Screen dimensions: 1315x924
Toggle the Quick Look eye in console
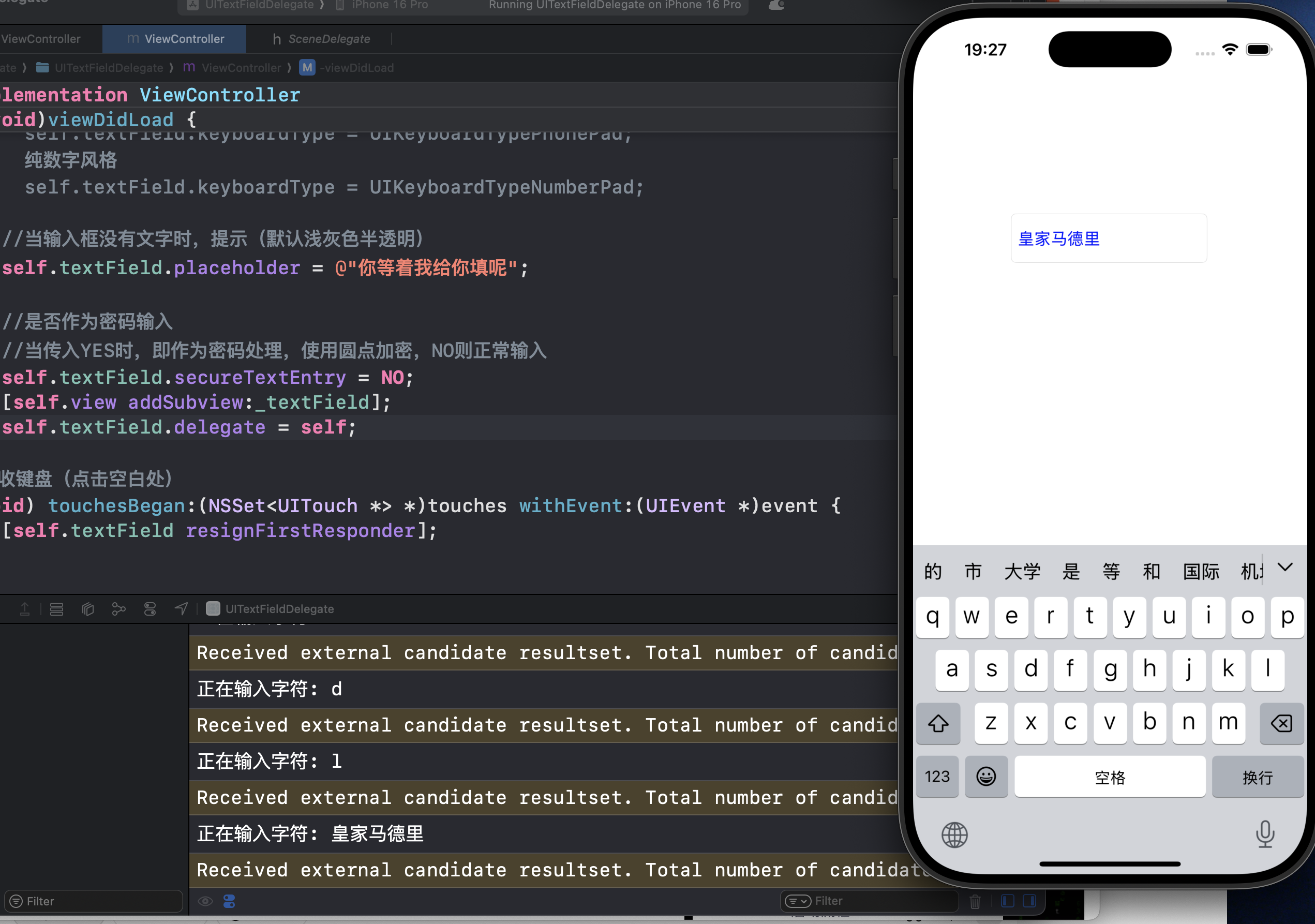tap(205, 901)
